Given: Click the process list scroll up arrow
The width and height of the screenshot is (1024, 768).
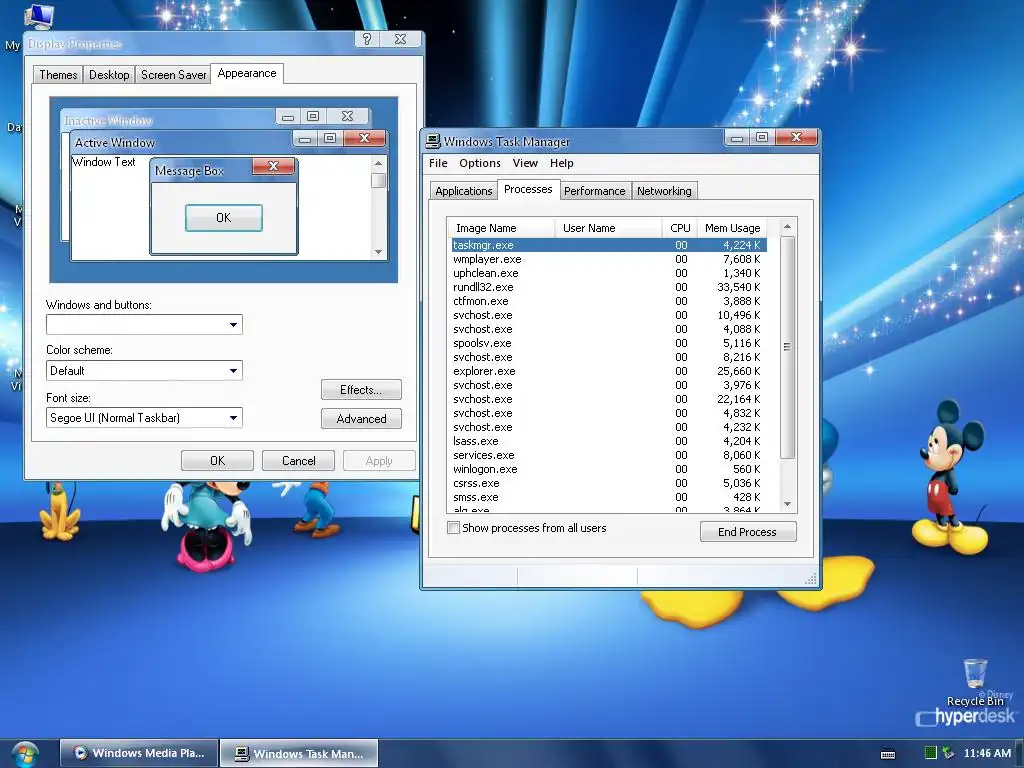Looking at the screenshot, I should click(x=788, y=227).
